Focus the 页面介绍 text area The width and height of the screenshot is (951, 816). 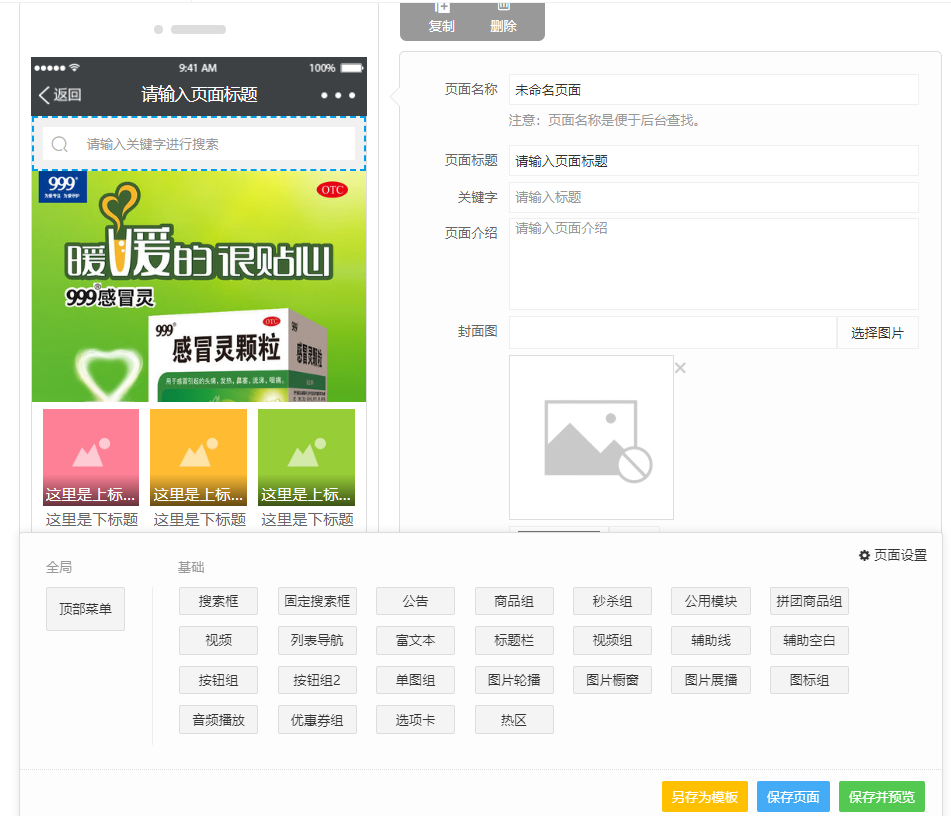click(x=714, y=264)
